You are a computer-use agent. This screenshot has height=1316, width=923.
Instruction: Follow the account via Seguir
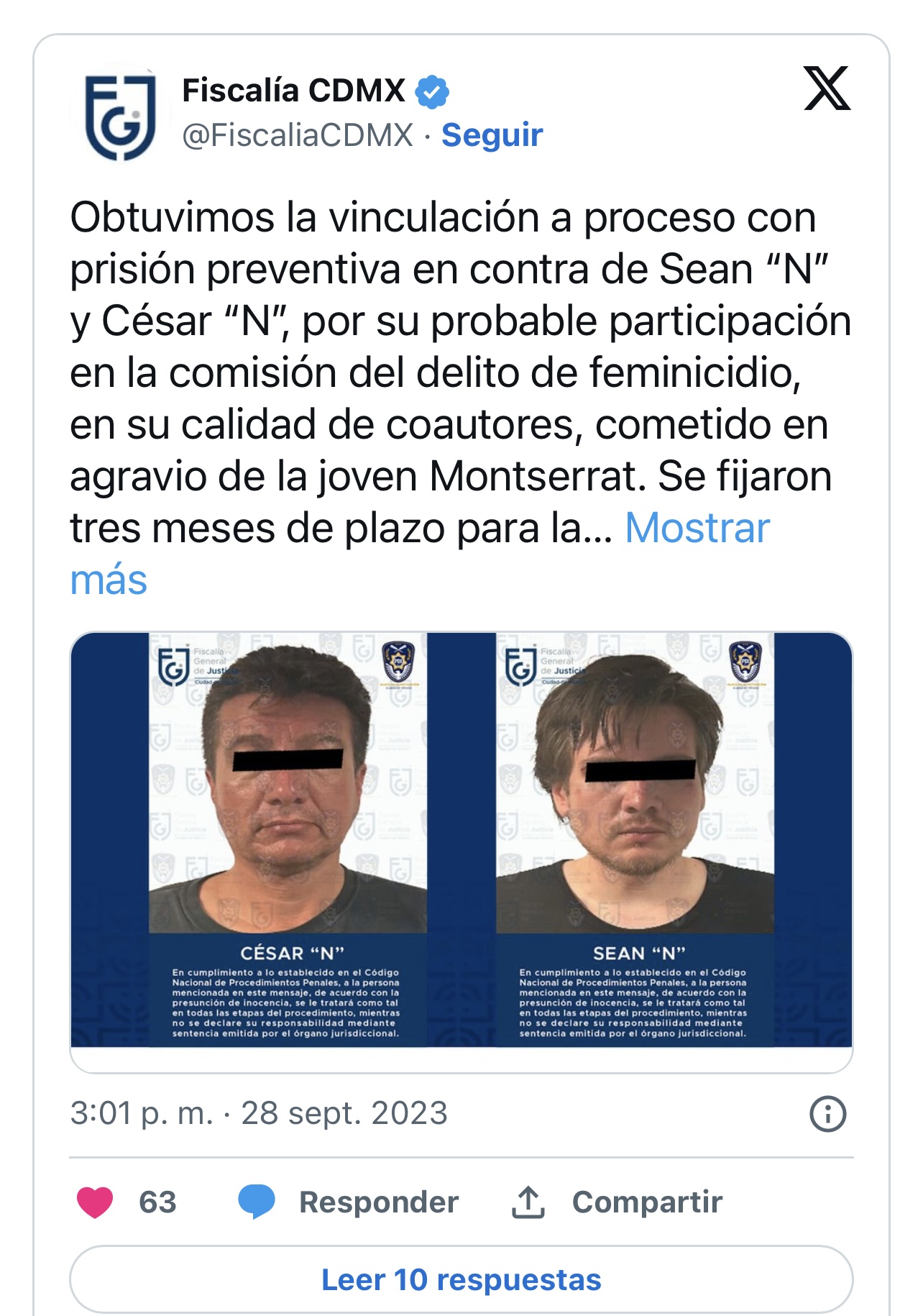492,134
